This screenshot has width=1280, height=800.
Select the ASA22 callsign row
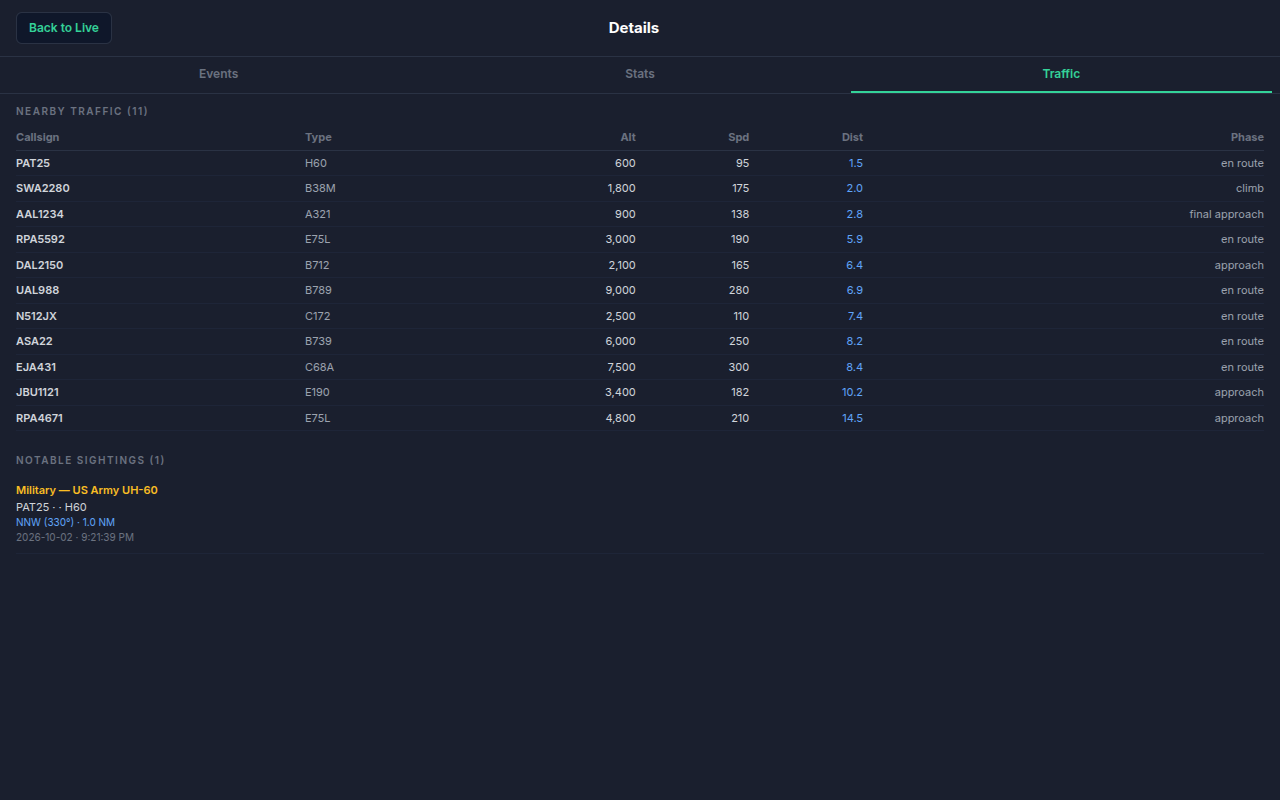pyautogui.click(x=640, y=341)
